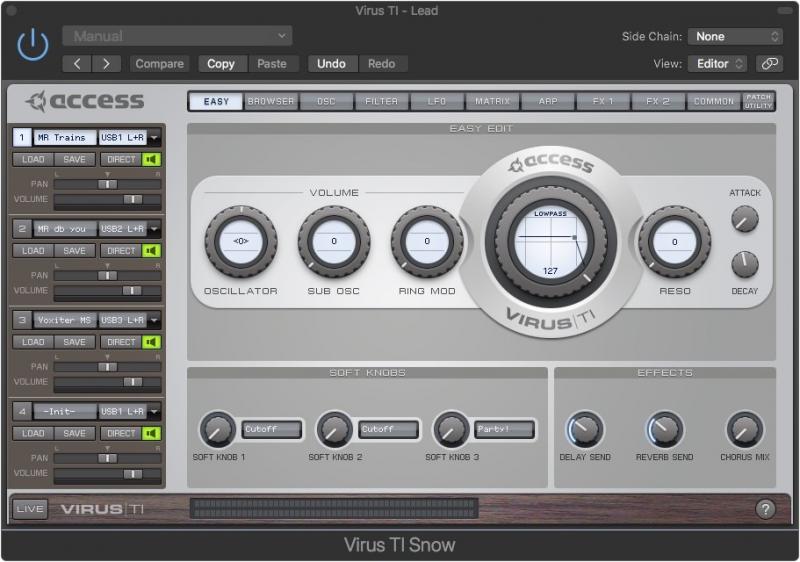Adjust PAN slider for part 1 MR Trains
Screen dimensions: 800x562
pyautogui.click(x=108, y=185)
